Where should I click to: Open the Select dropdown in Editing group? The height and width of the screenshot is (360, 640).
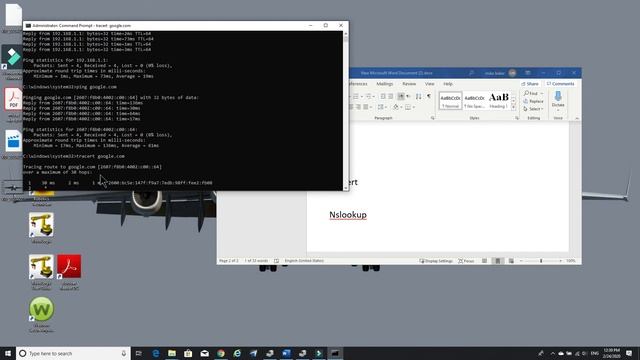point(533,109)
